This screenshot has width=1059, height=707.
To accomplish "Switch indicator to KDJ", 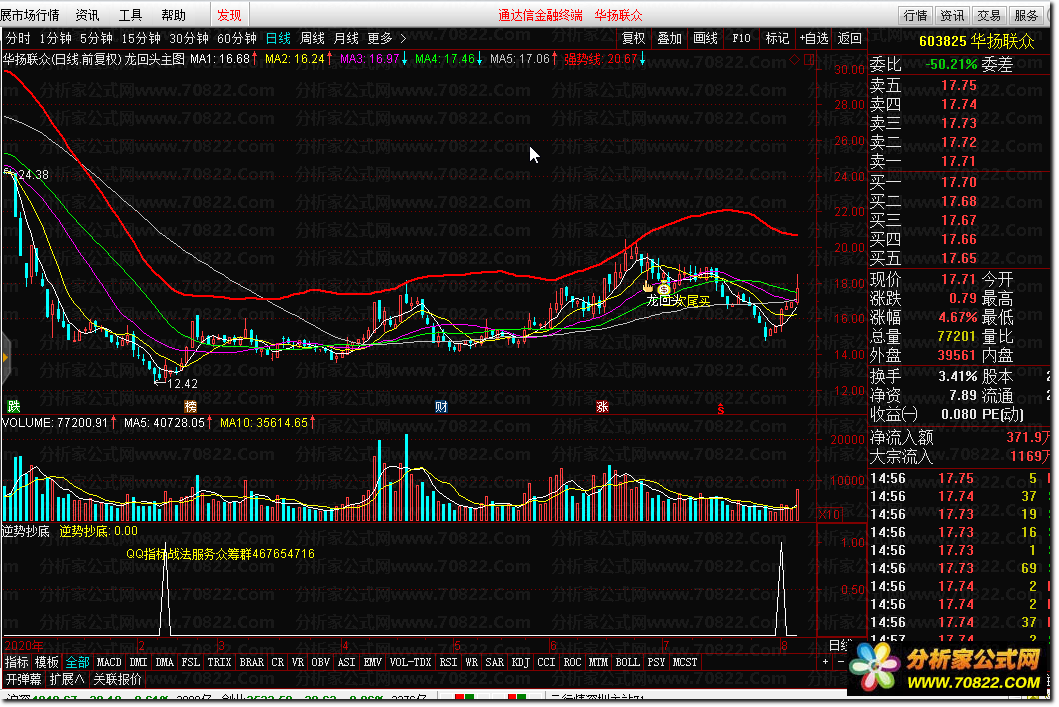I will (x=520, y=662).
